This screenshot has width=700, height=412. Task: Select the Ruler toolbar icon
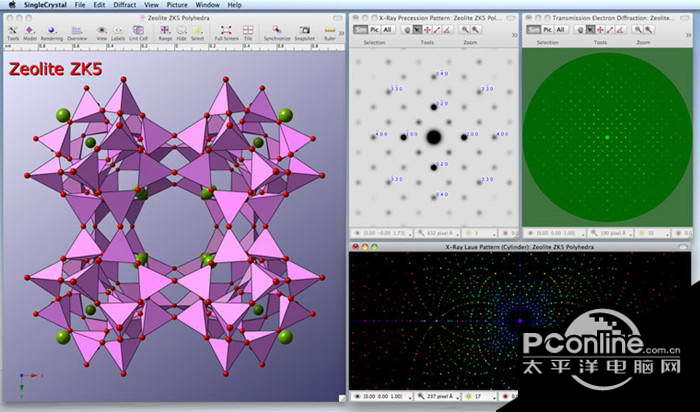coord(330,32)
